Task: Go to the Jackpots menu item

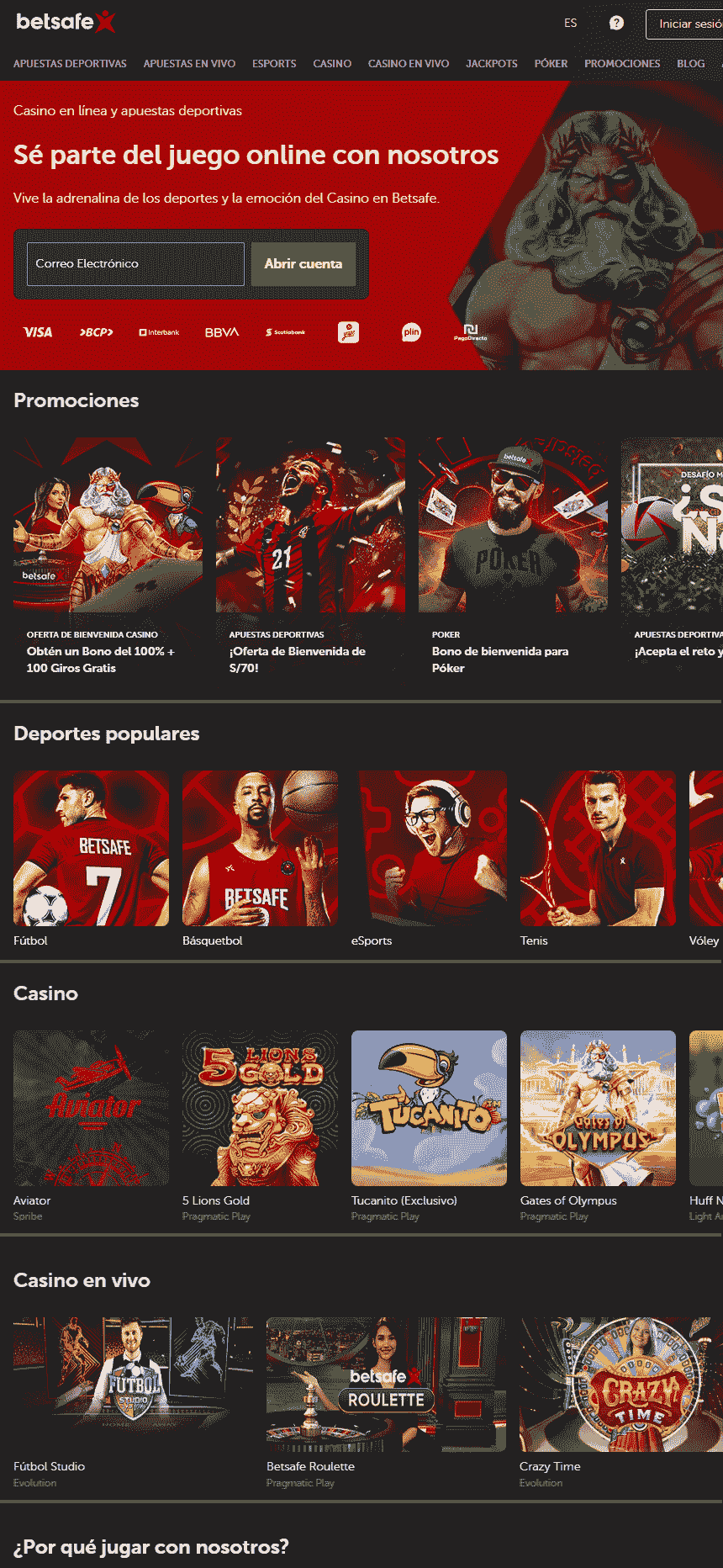Action: click(492, 64)
